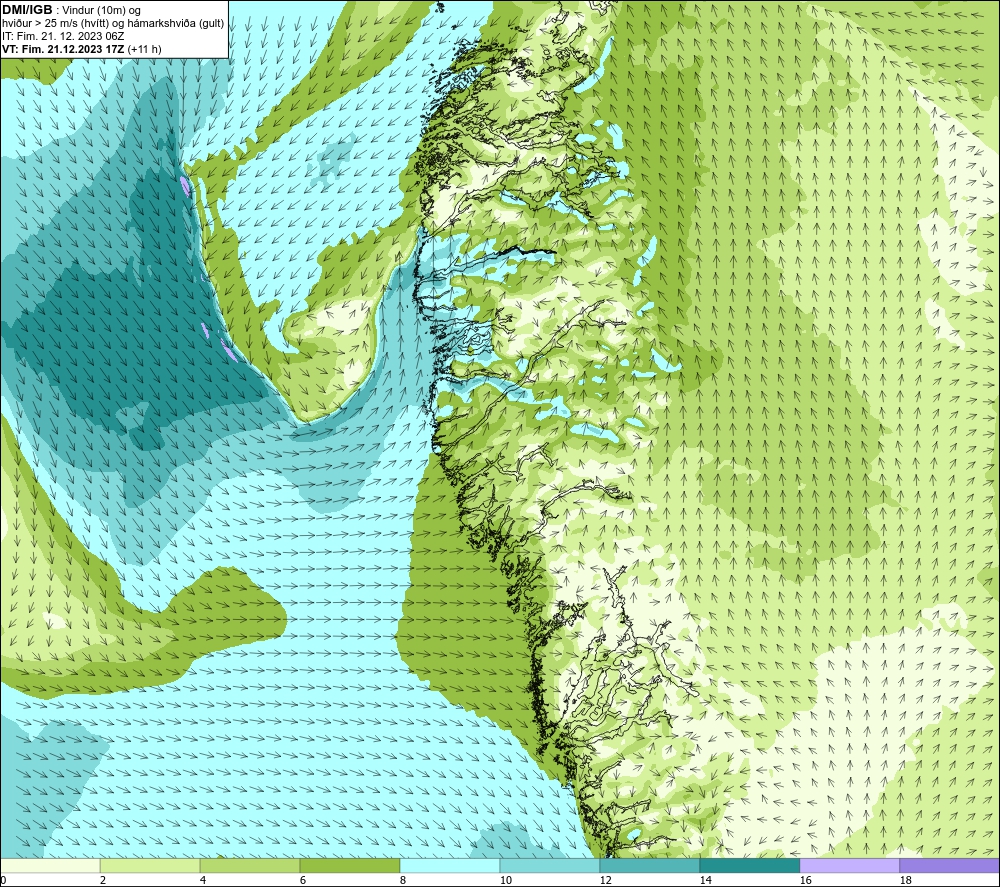
Task: Click the 16–18 m/s lavender swatch
Action: coord(849,866)
